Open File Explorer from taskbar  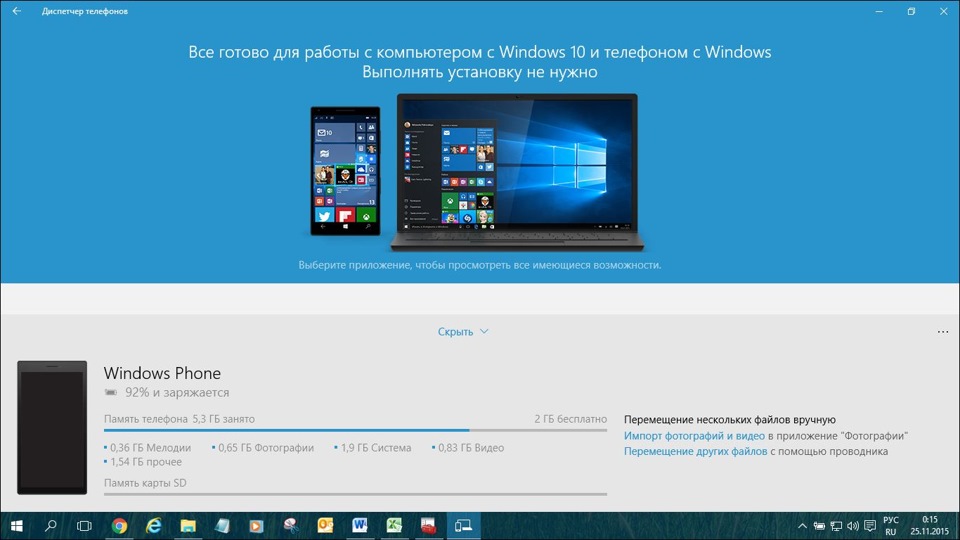click(187, 526)
